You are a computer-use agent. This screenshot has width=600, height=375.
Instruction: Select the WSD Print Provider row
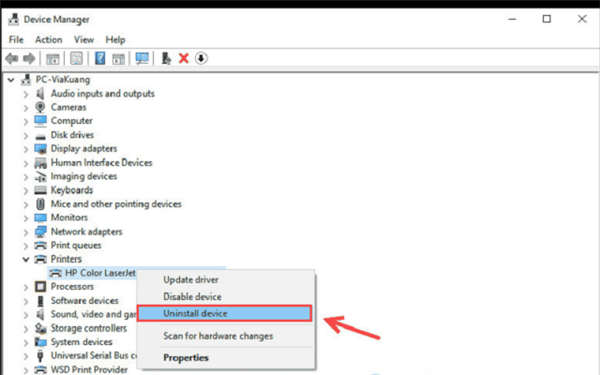pyautogui.click(x=89, y=370)
